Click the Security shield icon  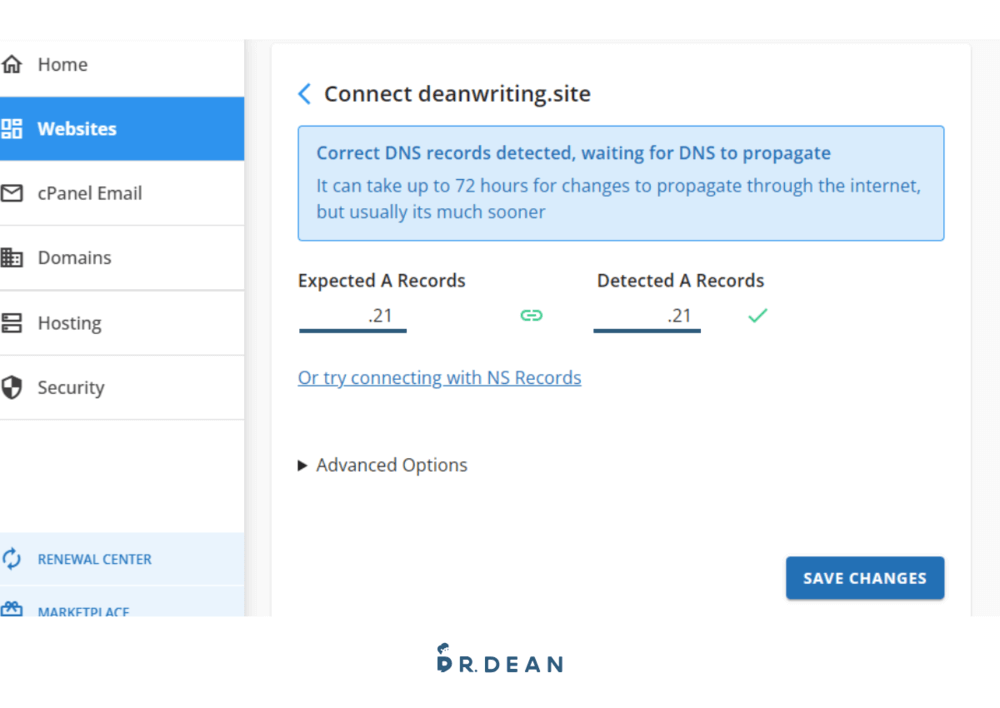tap(12, 388)
